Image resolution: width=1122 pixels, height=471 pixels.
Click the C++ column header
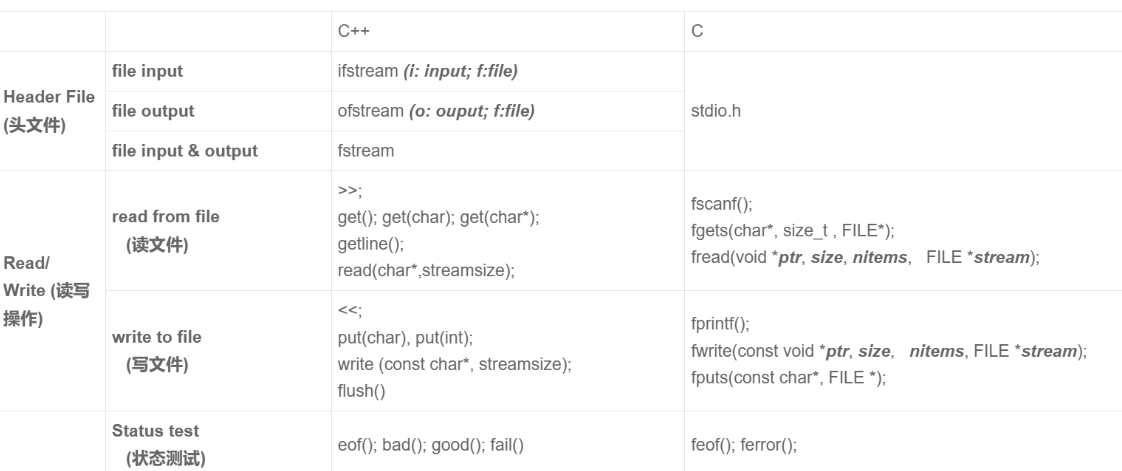(x=354, y=32)
